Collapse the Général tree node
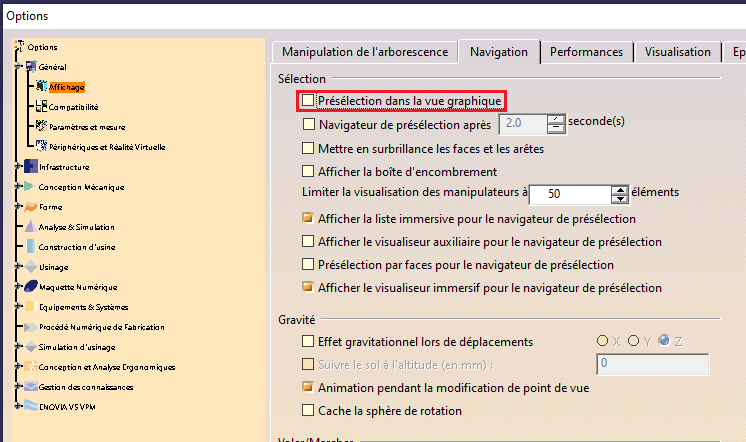The width and height of the screenshot is (746, 442). (x=17, y=67)
